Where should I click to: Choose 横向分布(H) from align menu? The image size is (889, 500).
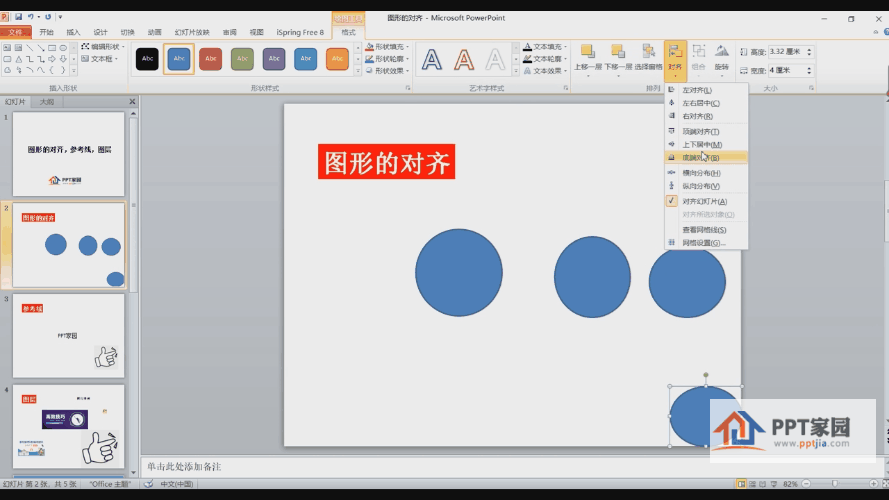[x=706, y=172]
